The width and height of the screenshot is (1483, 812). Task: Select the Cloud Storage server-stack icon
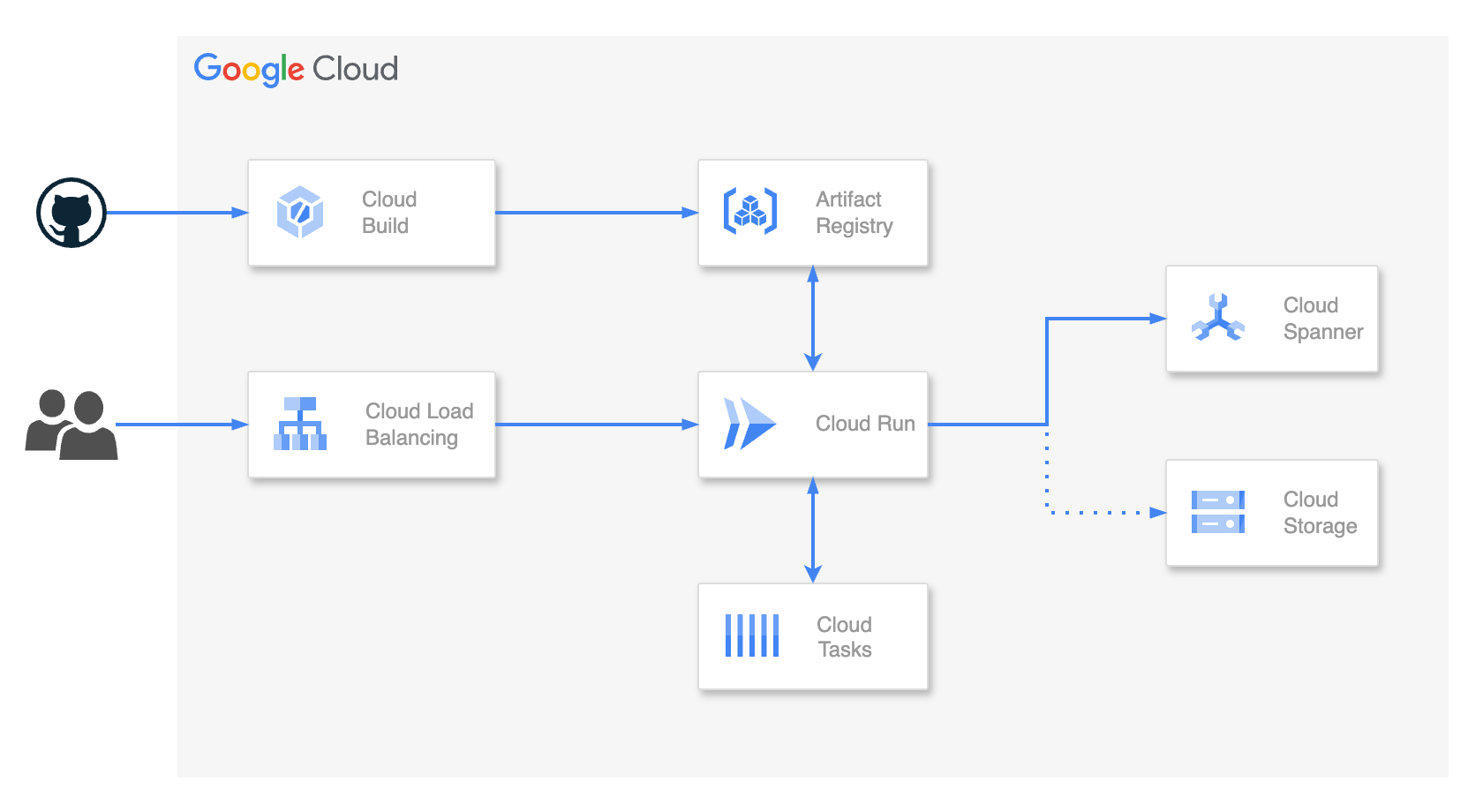click(x=1219, y=513)
